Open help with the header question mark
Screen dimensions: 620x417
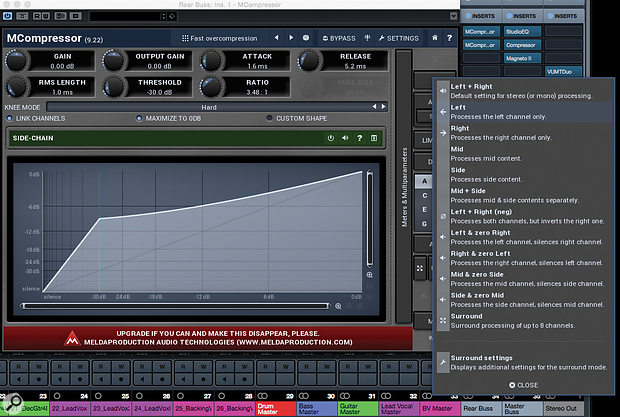pyautogui.click(x=449, y=38)
